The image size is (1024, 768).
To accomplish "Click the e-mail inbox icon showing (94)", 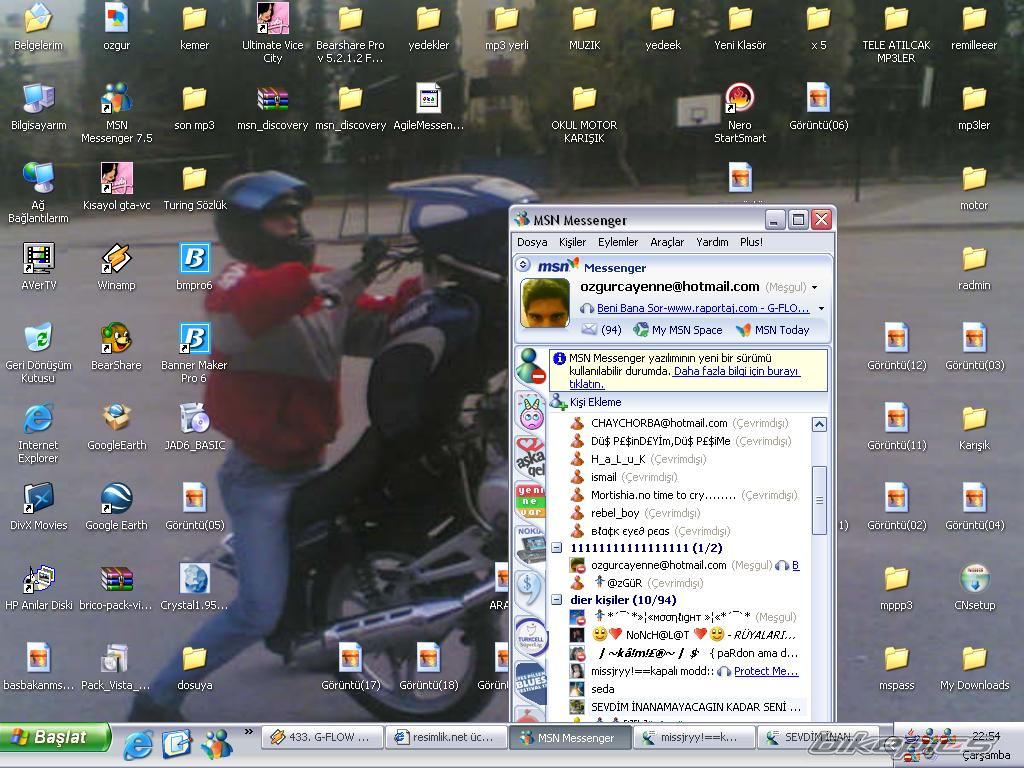I will pyautogui.click(x=589, y=330).
